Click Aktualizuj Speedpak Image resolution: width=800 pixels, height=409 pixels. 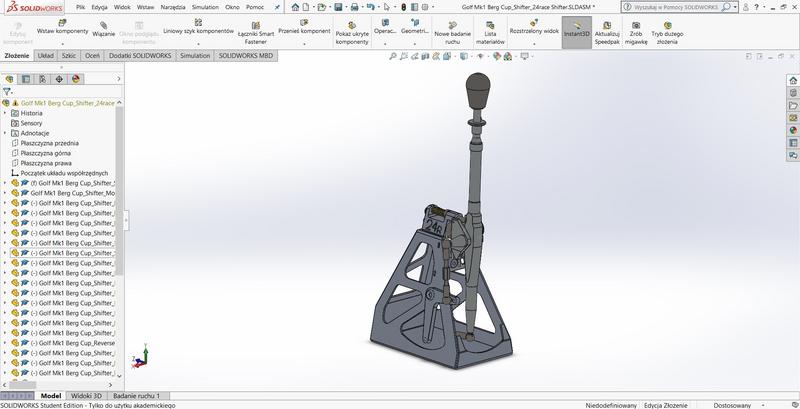(x=607, y=33)
